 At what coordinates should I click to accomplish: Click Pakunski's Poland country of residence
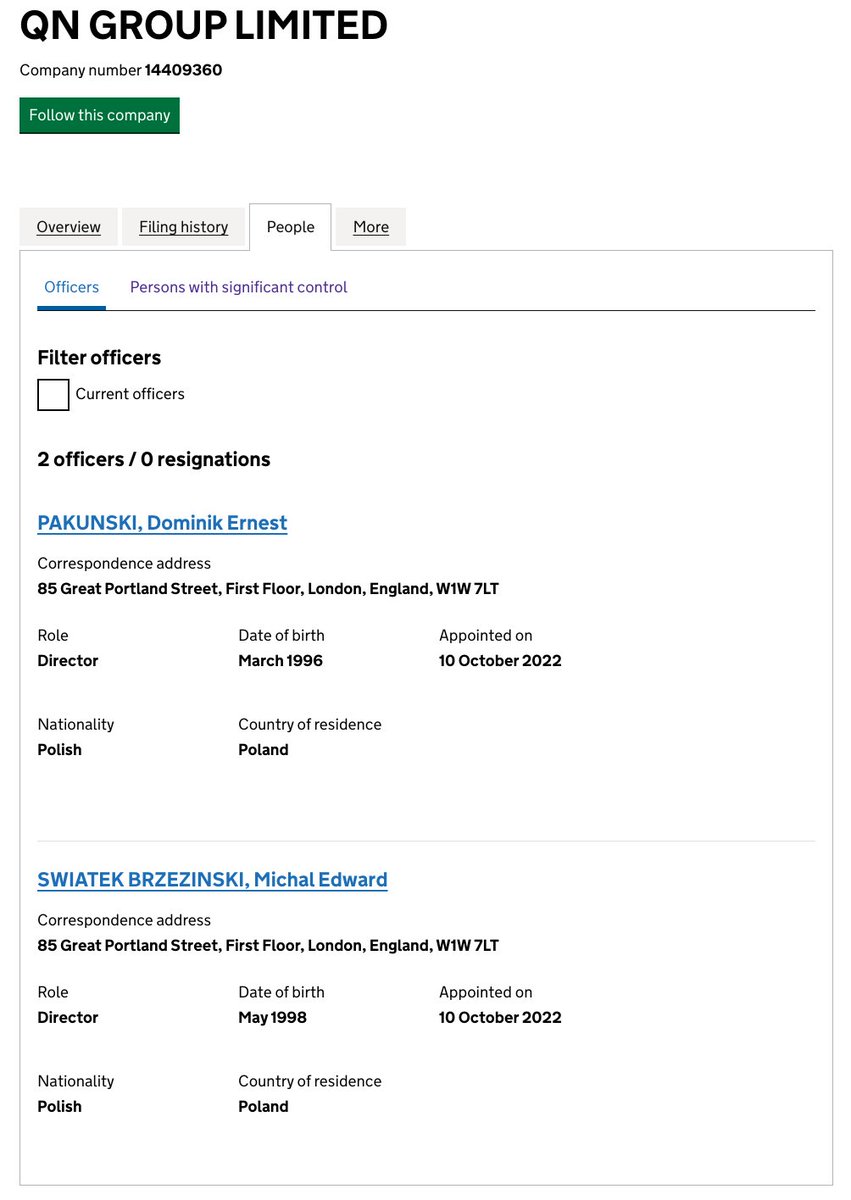263,750
